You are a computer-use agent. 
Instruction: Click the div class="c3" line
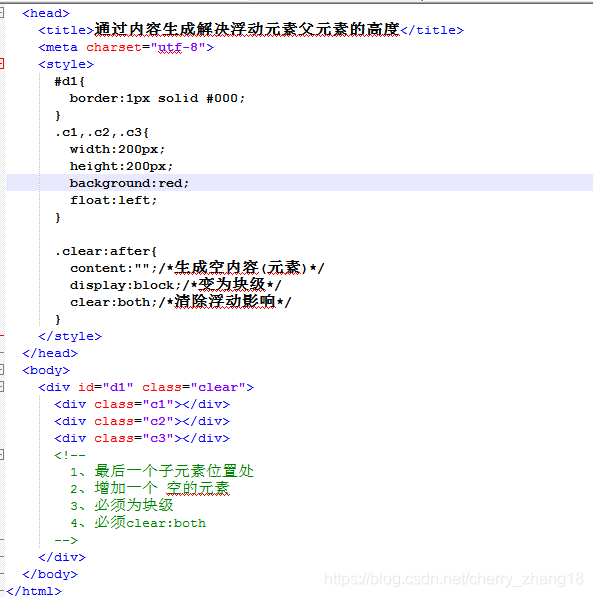[x=142, y=438]
